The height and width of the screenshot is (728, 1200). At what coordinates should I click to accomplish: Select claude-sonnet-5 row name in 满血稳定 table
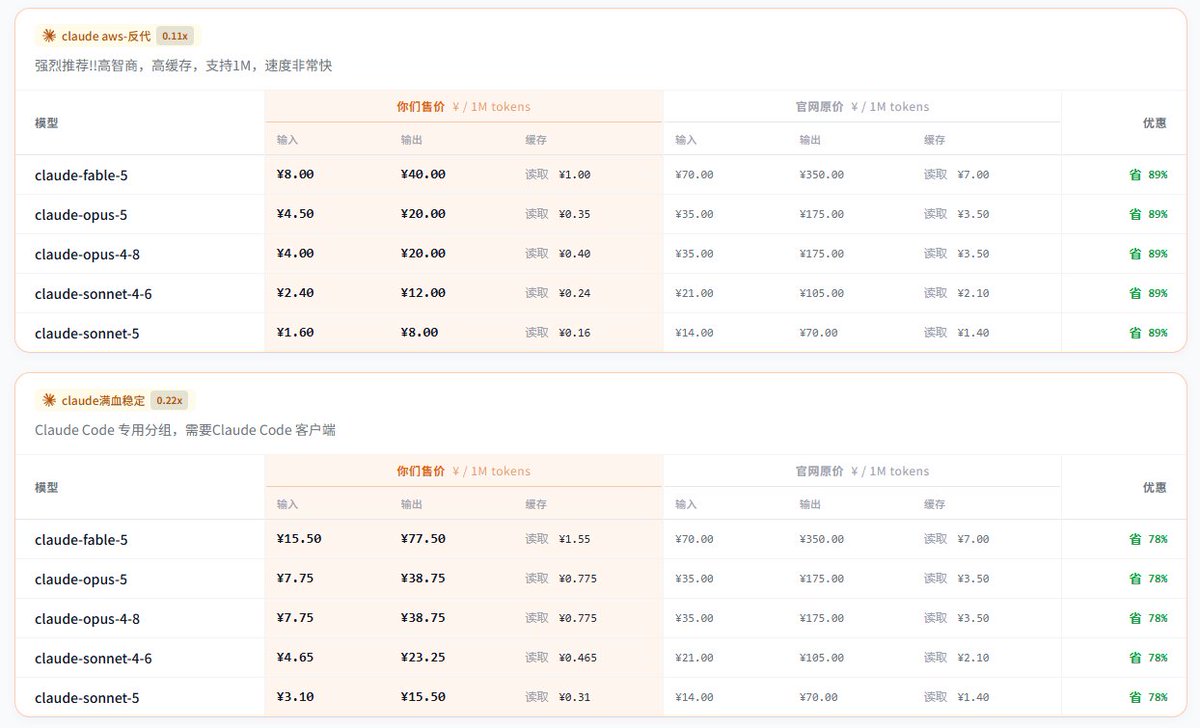click(87, 698)
